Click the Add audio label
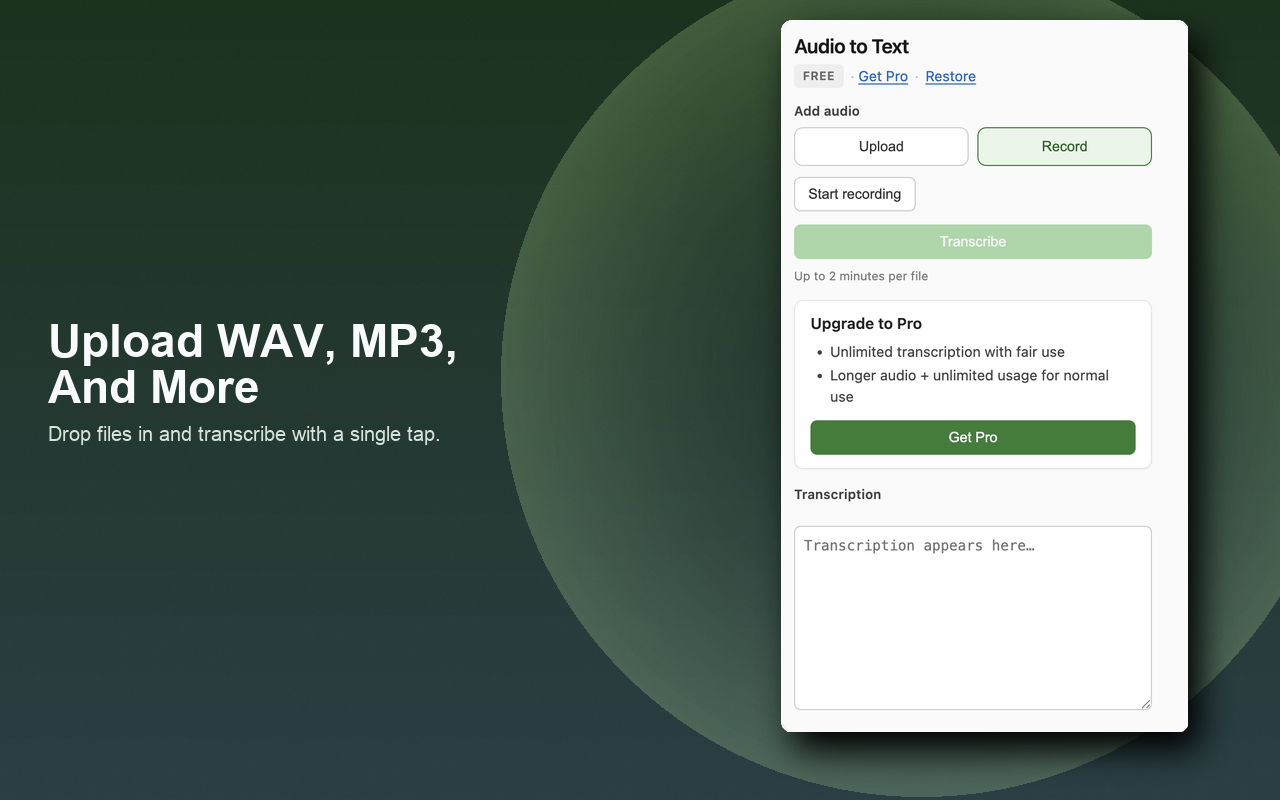The width and height of the screenshot is (1280, 800). pyautogui.click(x=827, y=111)
